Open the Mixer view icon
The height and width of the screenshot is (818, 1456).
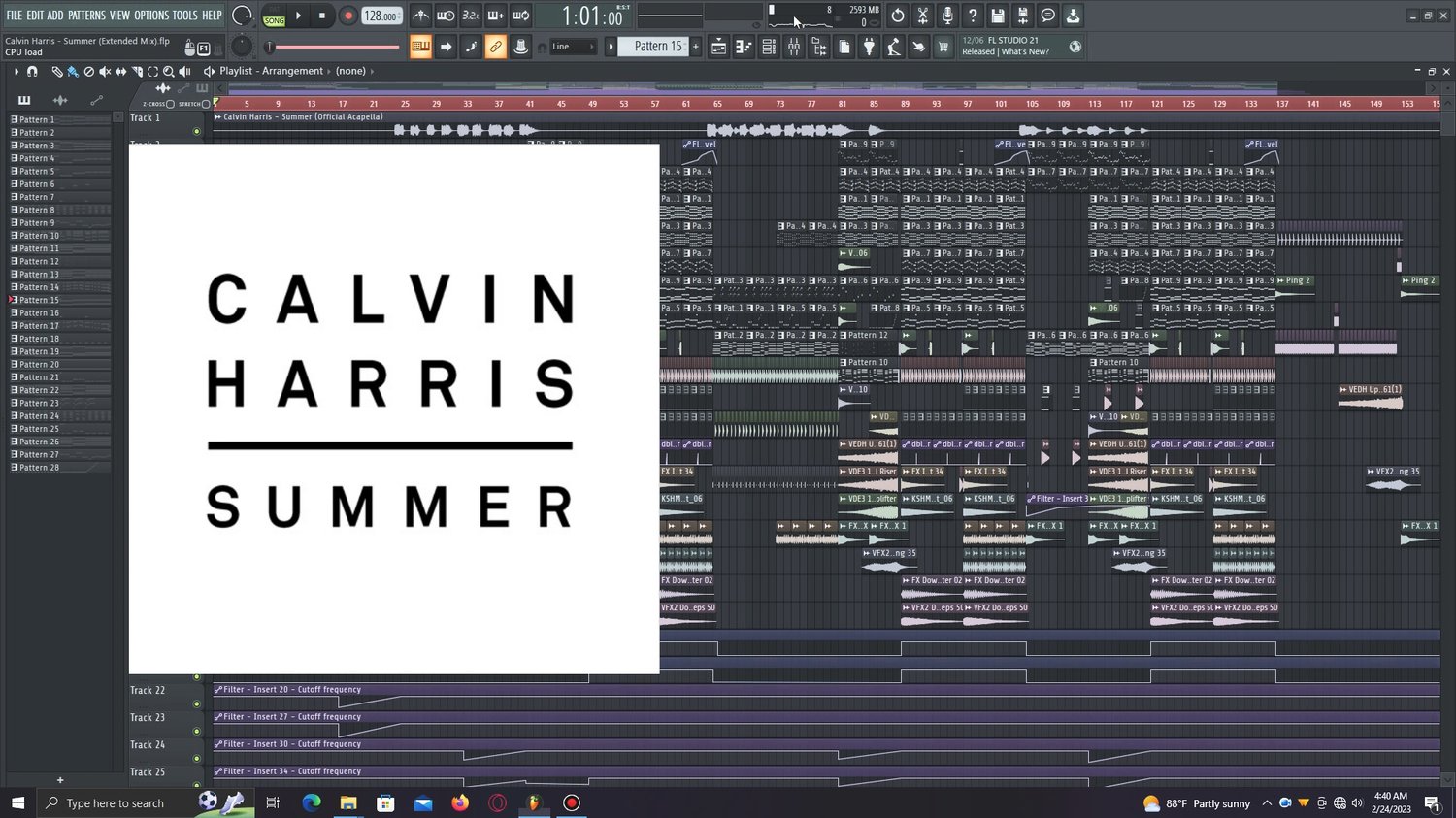794,47
